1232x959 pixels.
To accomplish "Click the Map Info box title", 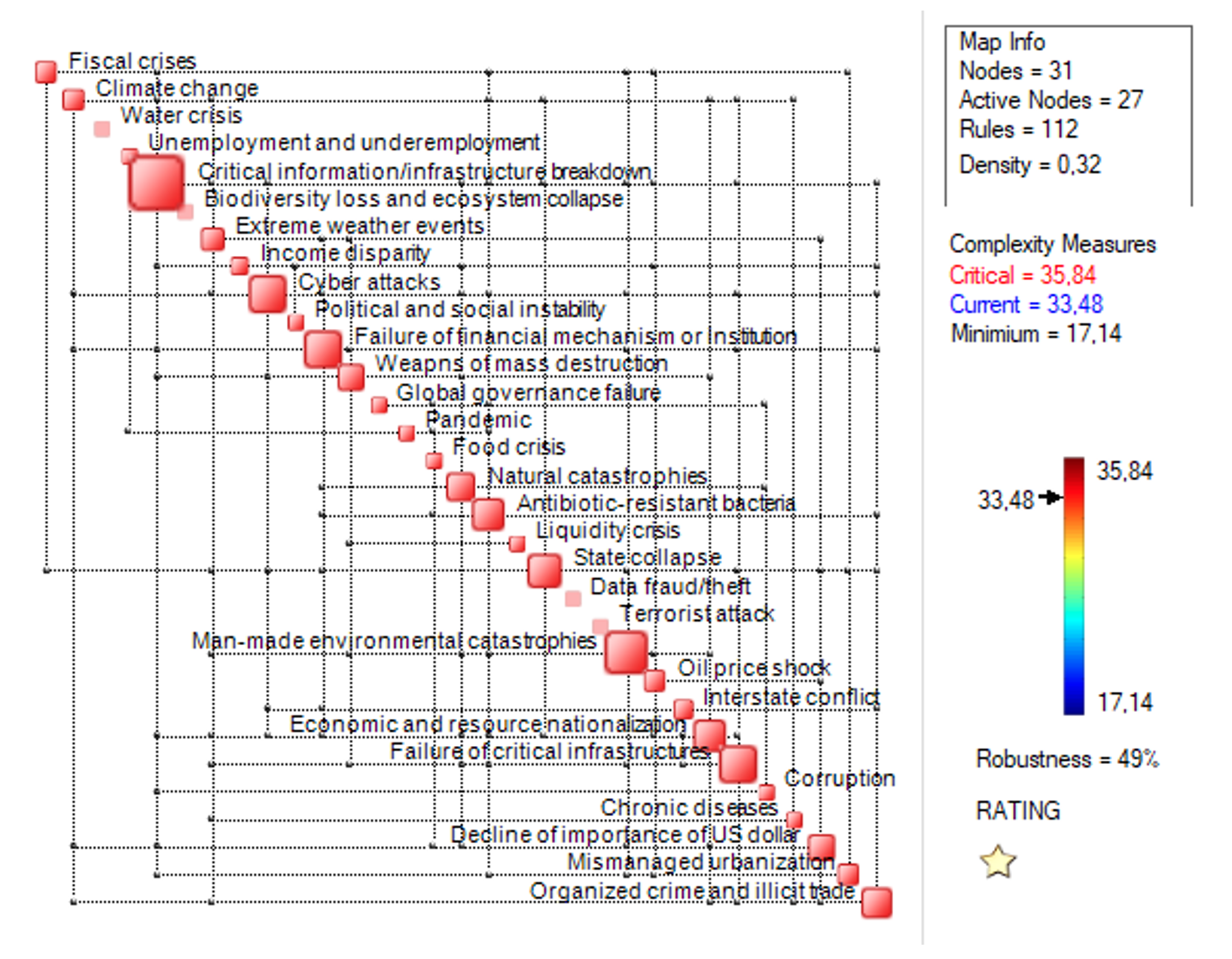I will click(x=1002, y=42).
